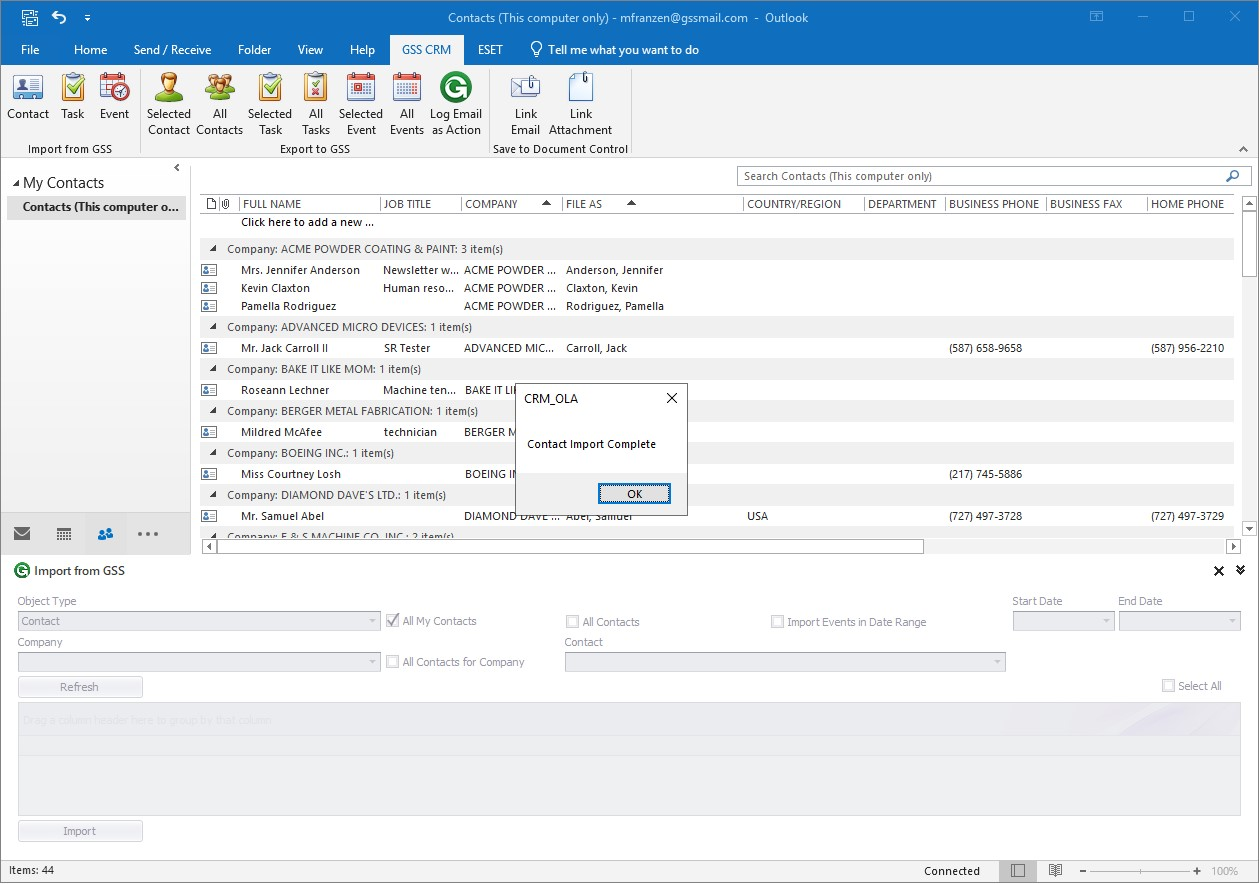
Task: Export Selected Task to GSS
Action: tap(270, 104)
